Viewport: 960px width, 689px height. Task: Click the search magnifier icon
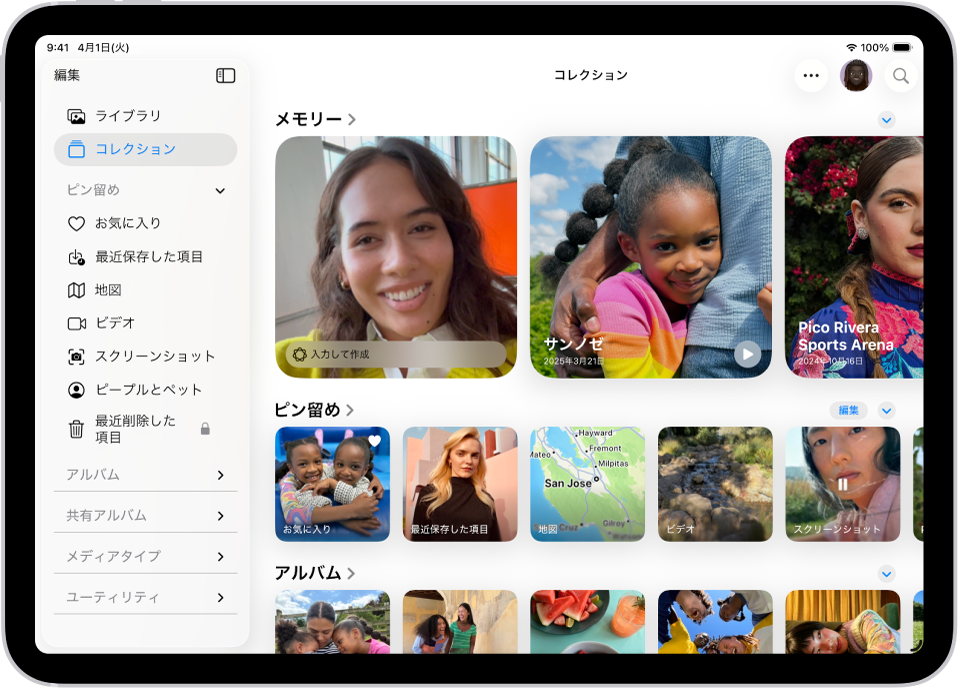(901, 75)
